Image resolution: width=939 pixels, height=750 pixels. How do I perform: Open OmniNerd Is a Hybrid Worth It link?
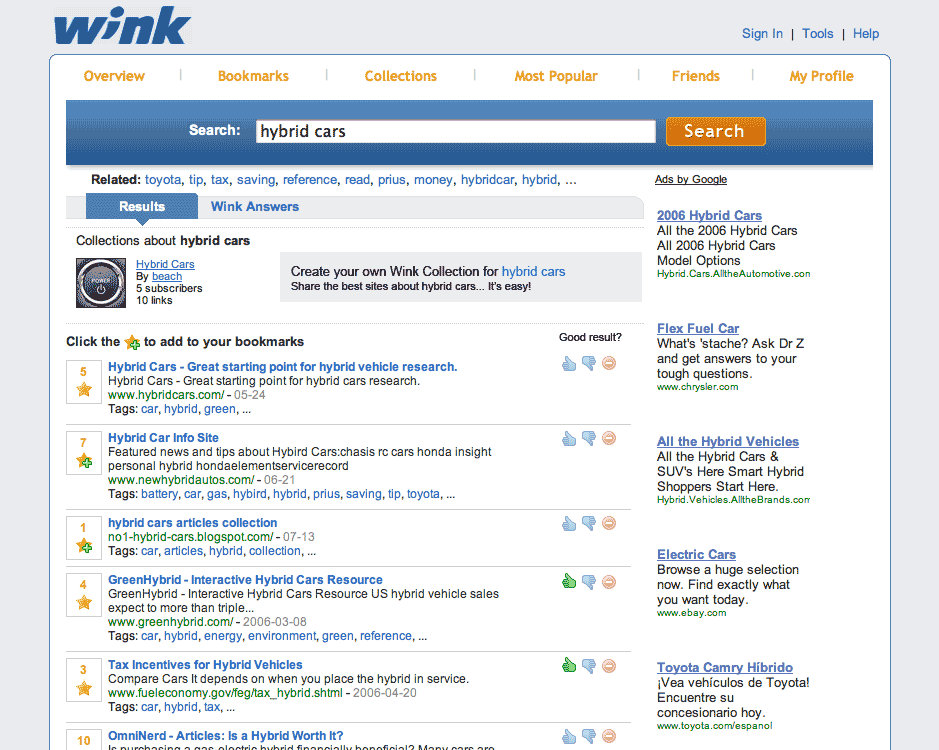point(226,736)
